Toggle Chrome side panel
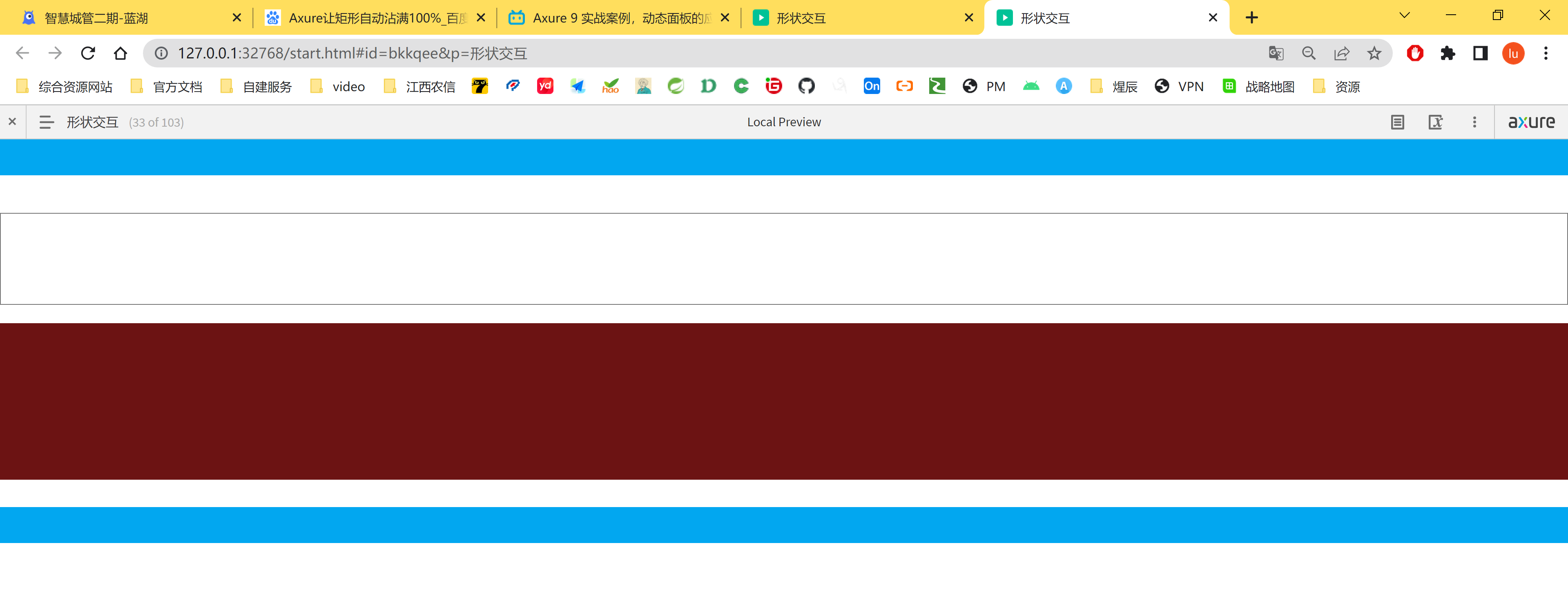 click(1480, 54)
